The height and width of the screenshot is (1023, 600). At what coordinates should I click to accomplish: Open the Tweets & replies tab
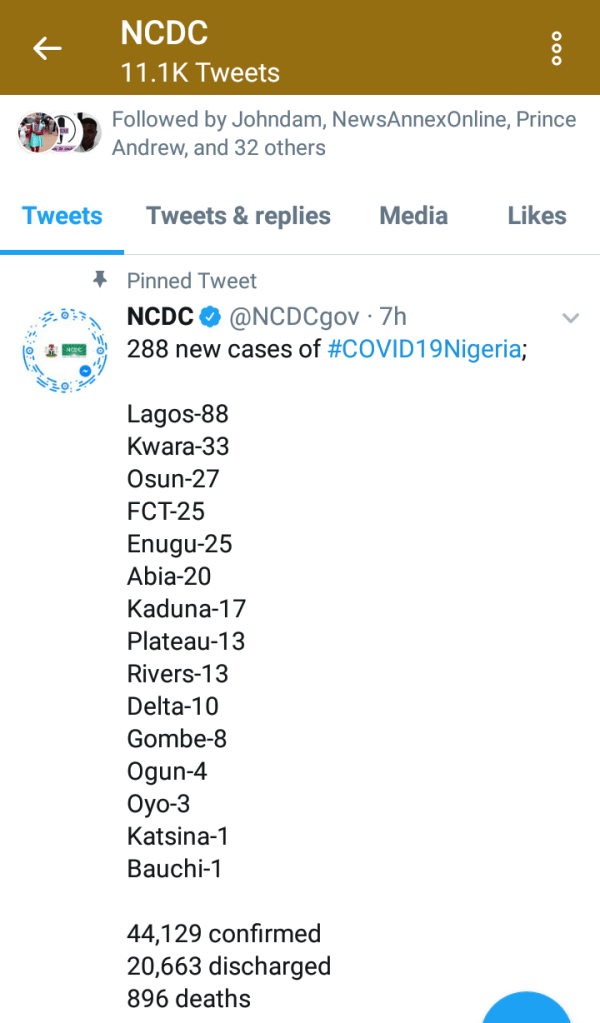(x=238, y=216)
